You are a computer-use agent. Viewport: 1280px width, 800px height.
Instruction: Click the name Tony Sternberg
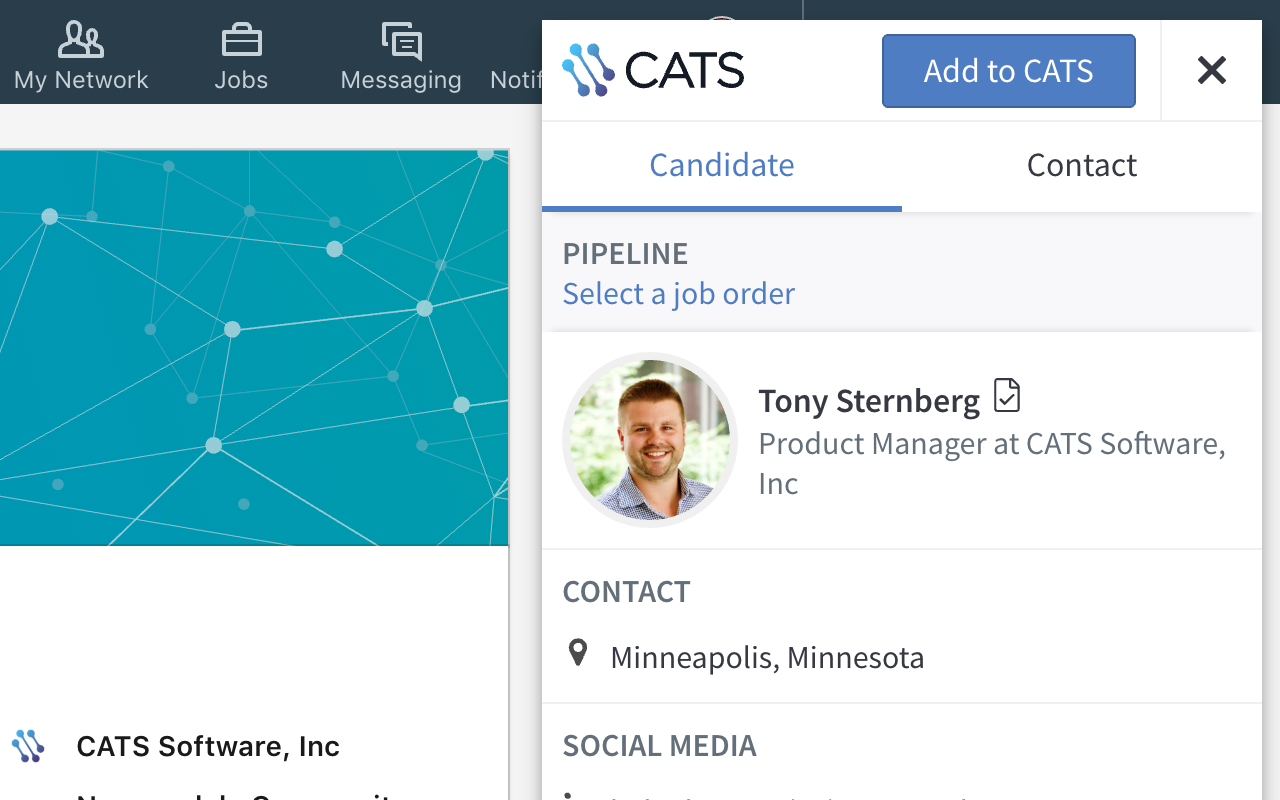[x=869, y=400]
